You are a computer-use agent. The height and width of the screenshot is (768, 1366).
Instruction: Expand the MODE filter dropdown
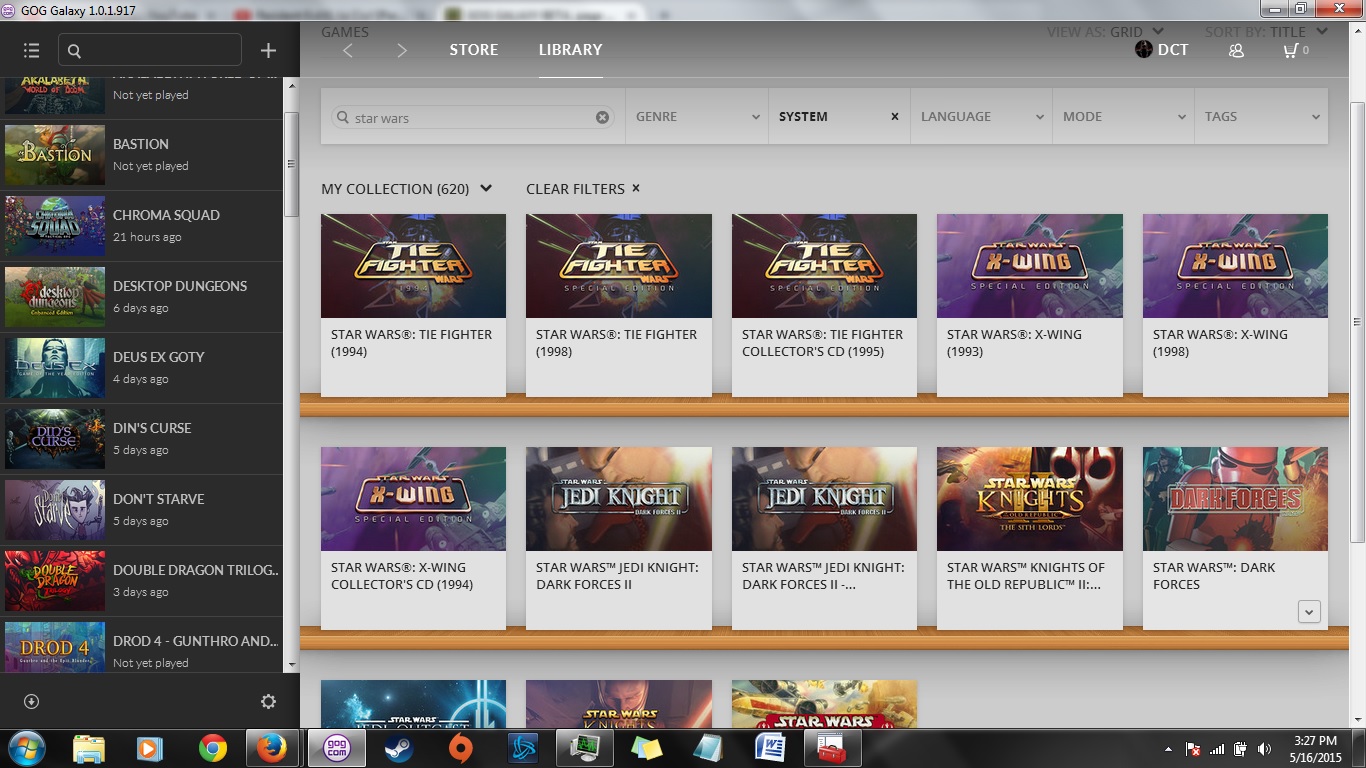[x=1123, y=116]
